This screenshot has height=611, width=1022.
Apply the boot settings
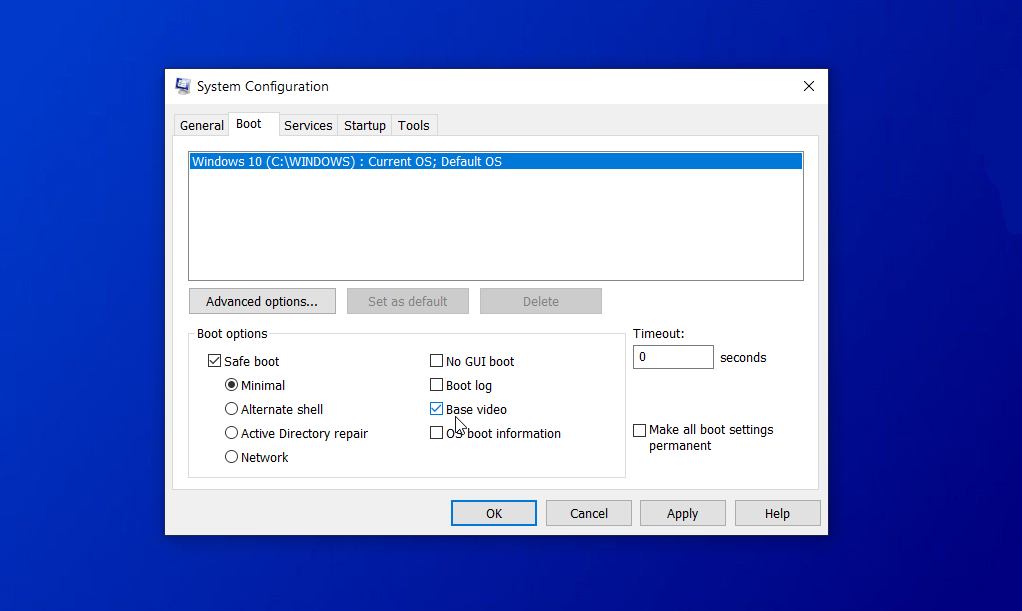click(x=682, y=513)
